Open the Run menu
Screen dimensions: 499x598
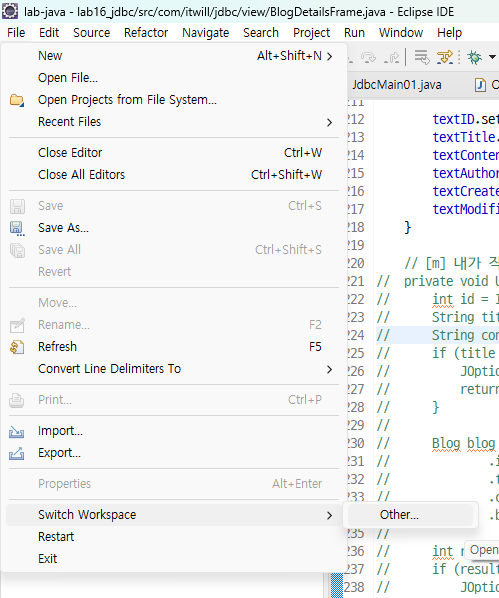click(x=354, y=33)
